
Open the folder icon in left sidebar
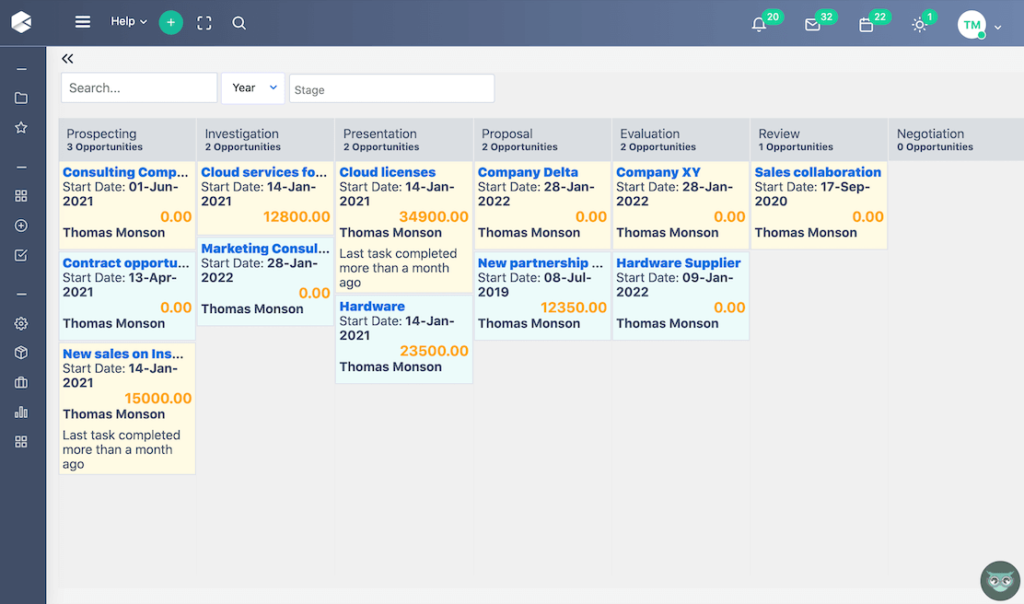click(x=21, y=98)
